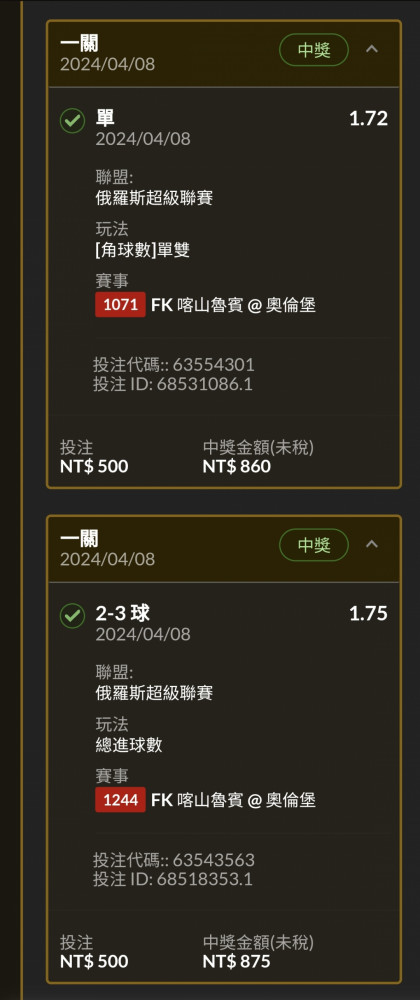Open match FK 喀山魯賓 @ 奧倫堡 in second card
The height and width of the screenshot is (1000, 420).
point(233,800)
